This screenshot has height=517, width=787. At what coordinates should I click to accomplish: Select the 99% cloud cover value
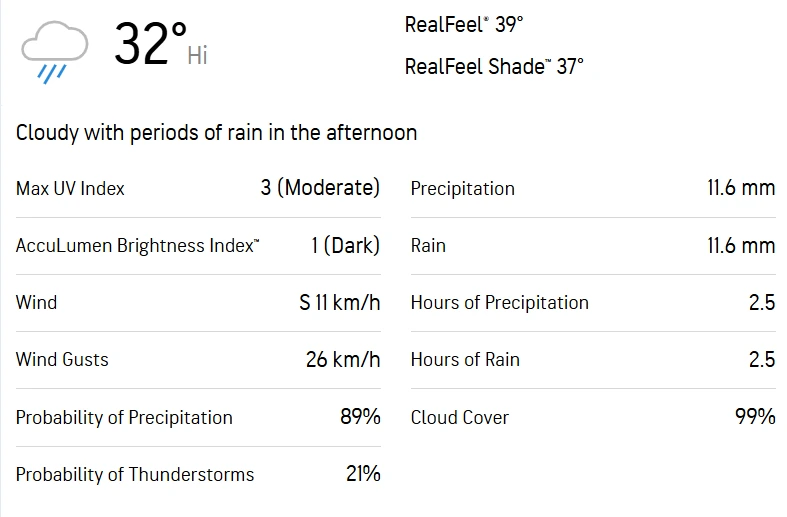[x=755, y=417]
